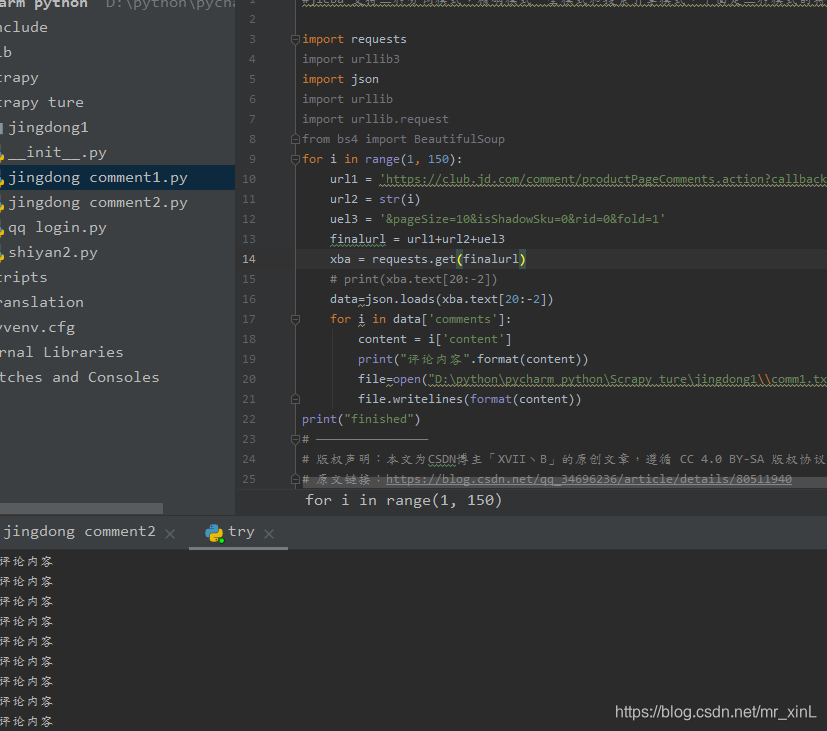This screenshot has height=731, width=827.
Task: Click Python icon on try tab
Action: coord(214,533)
